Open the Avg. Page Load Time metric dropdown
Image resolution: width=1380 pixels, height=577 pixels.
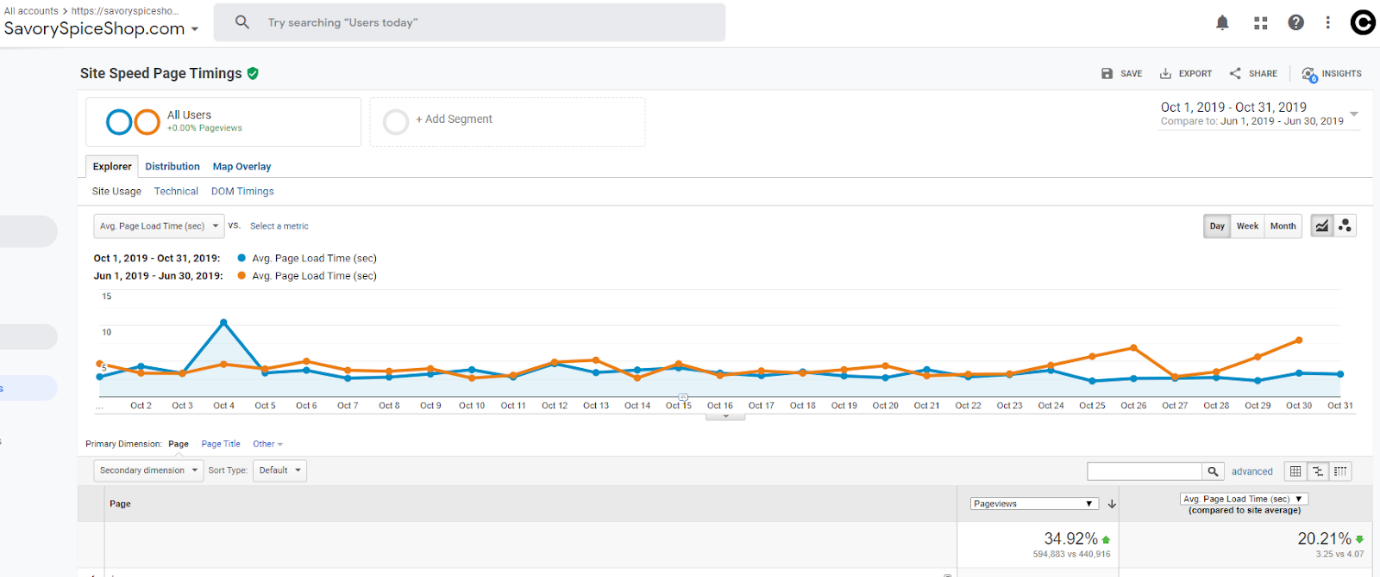click(x=159, y=226)
